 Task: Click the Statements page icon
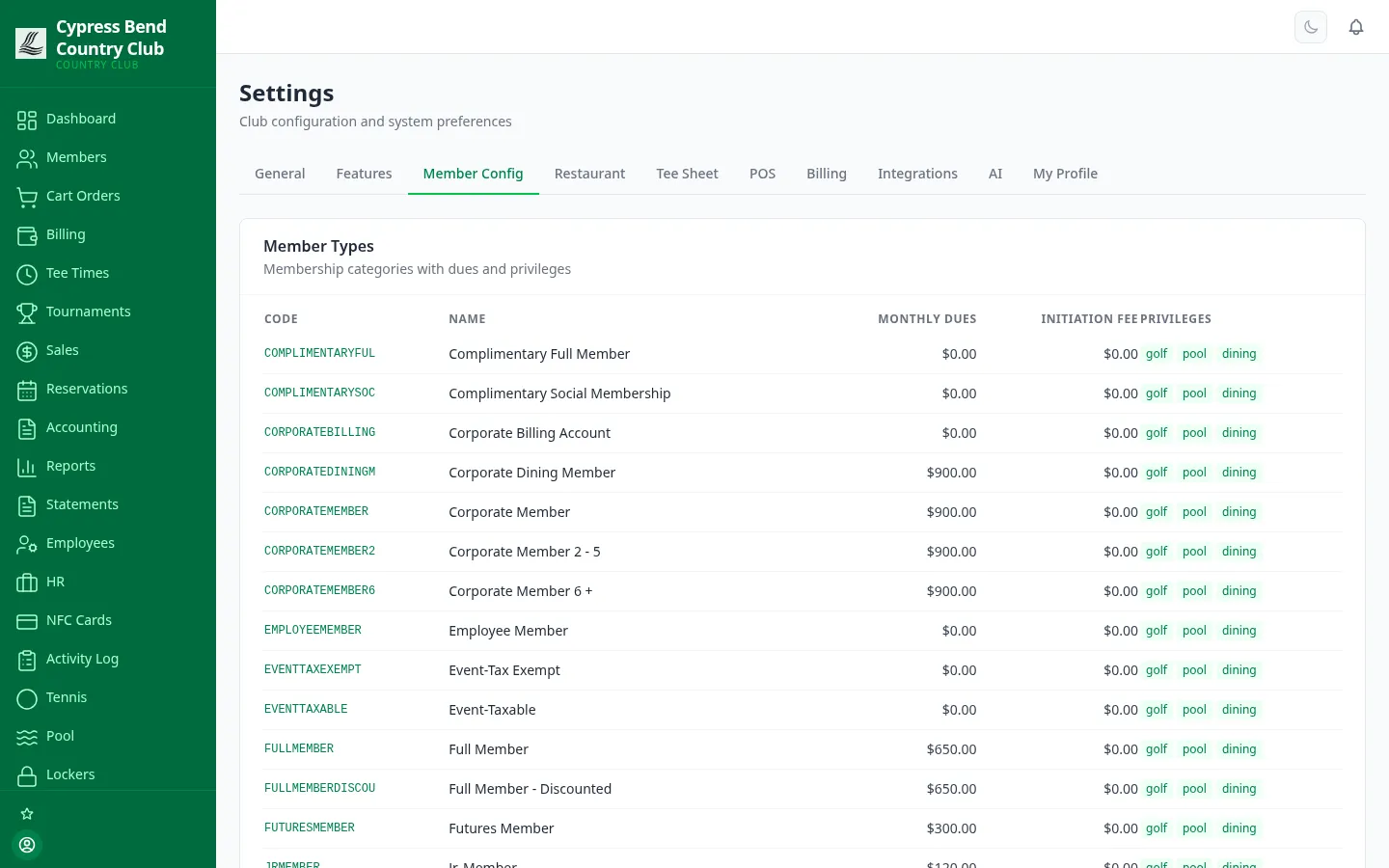click(x=27, y=505)
